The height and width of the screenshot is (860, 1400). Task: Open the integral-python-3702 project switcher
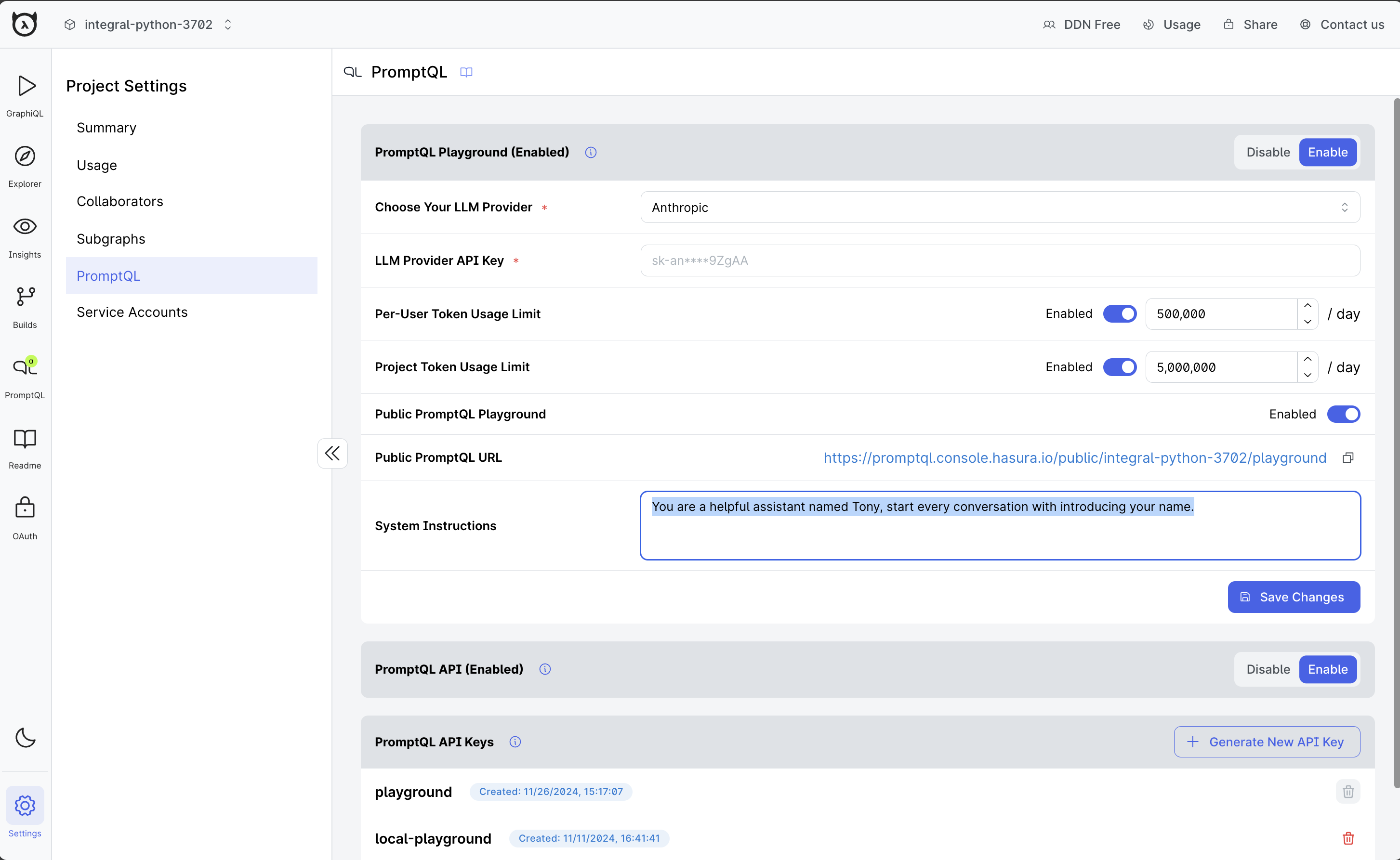point(148,25)
